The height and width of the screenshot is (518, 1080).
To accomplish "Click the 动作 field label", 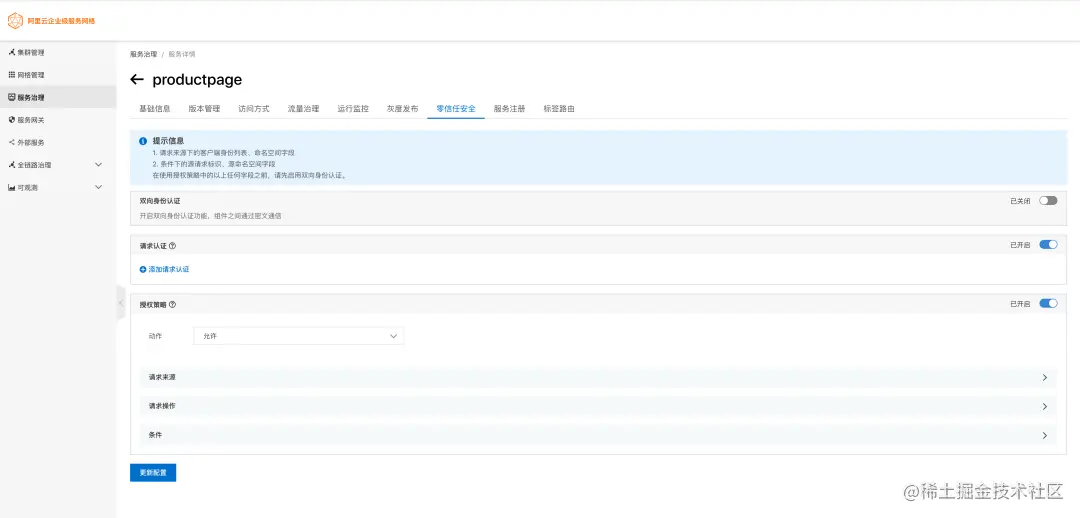I will click(x=155, y=336).
